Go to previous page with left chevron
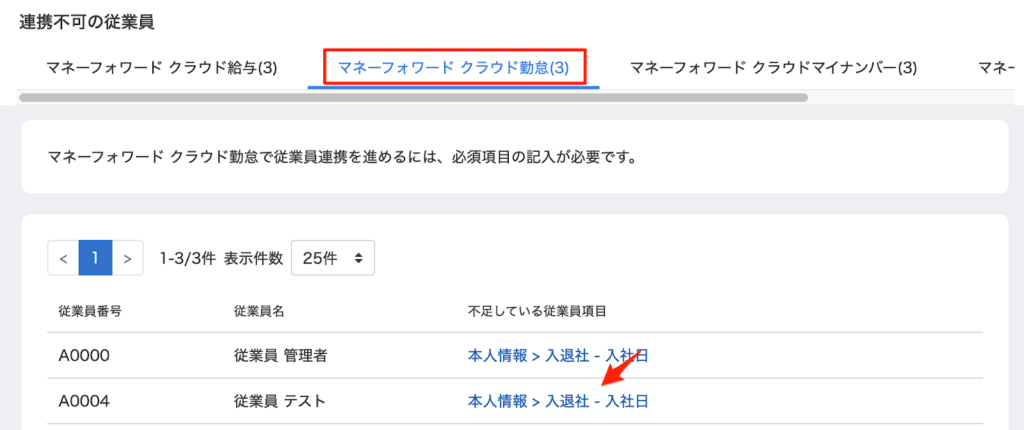Screen dimensions: 1024x430 [62, 258]
